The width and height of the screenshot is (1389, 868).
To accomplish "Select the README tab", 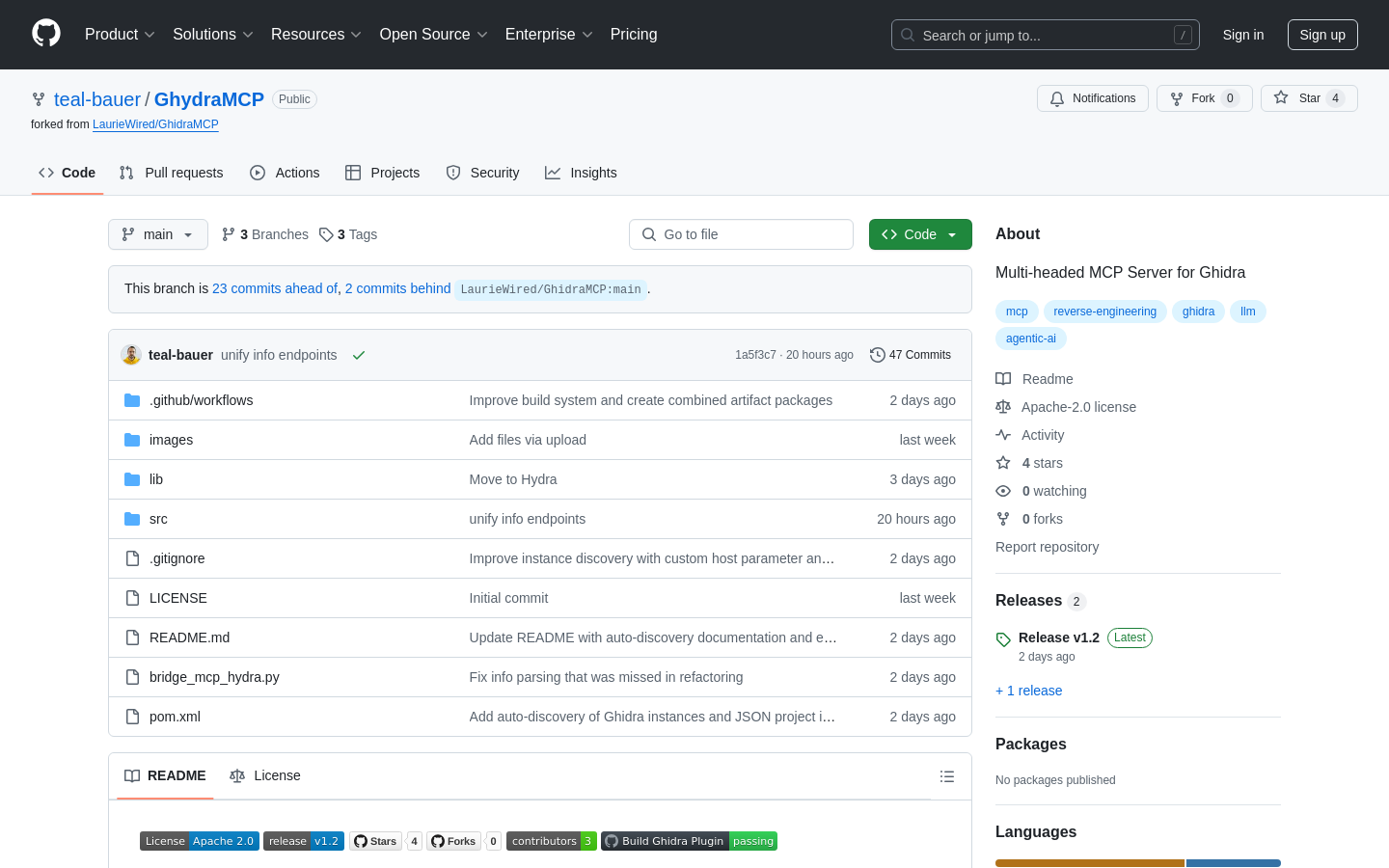I will pos(165,775).
